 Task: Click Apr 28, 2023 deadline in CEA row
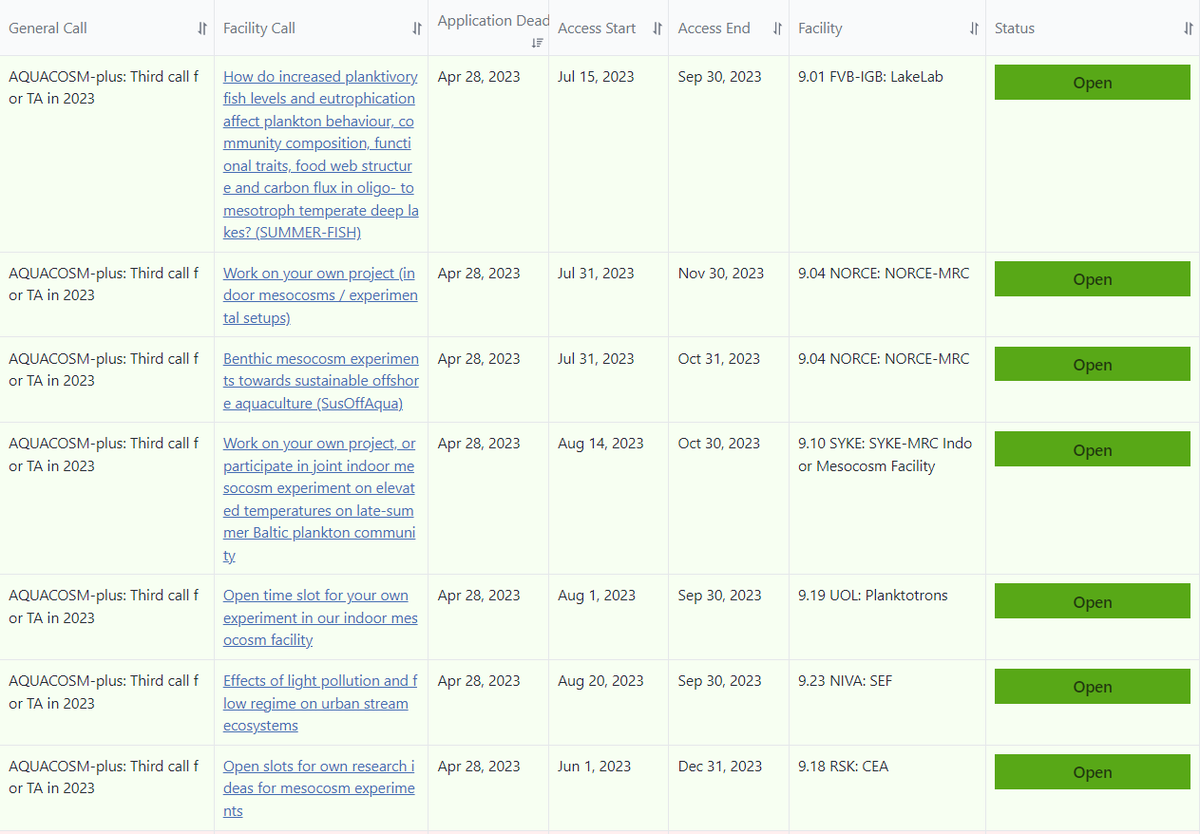[479, 767]
